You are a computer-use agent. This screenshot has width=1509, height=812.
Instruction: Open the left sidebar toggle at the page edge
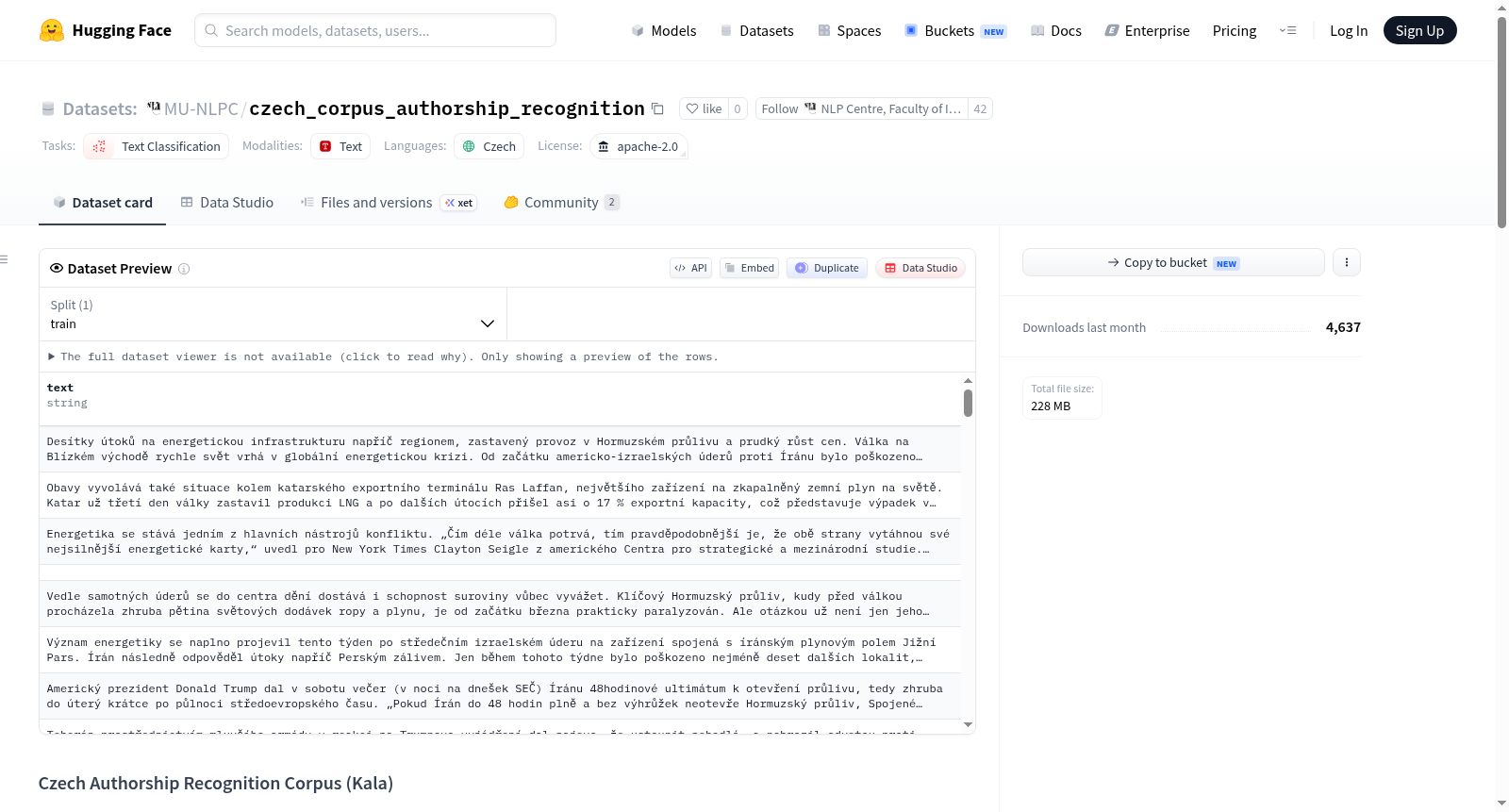click(4, 259)
